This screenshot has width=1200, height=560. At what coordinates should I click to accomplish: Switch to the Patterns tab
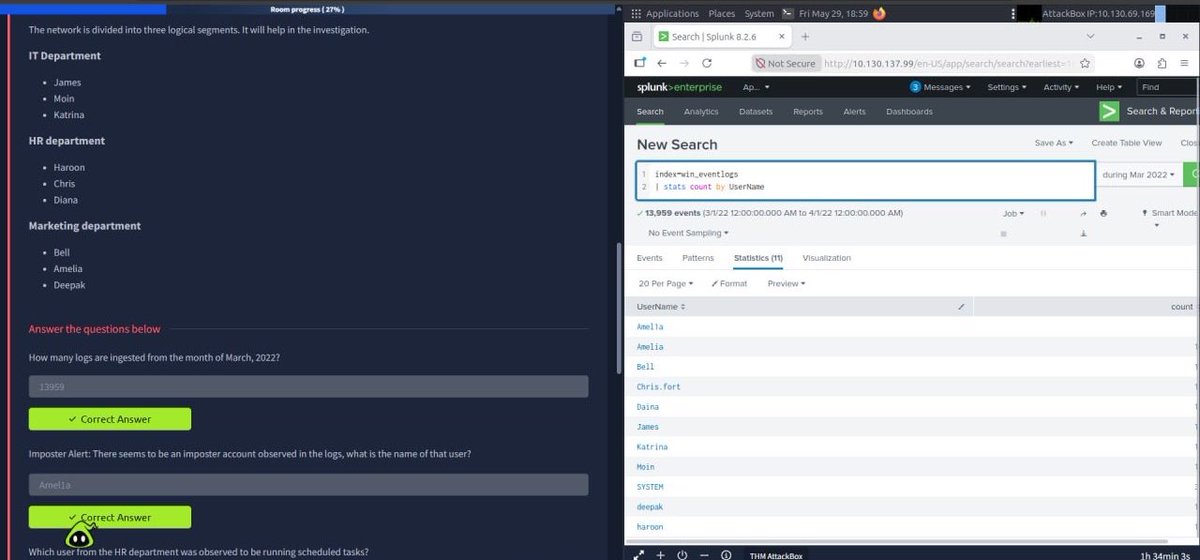(698, 258)
